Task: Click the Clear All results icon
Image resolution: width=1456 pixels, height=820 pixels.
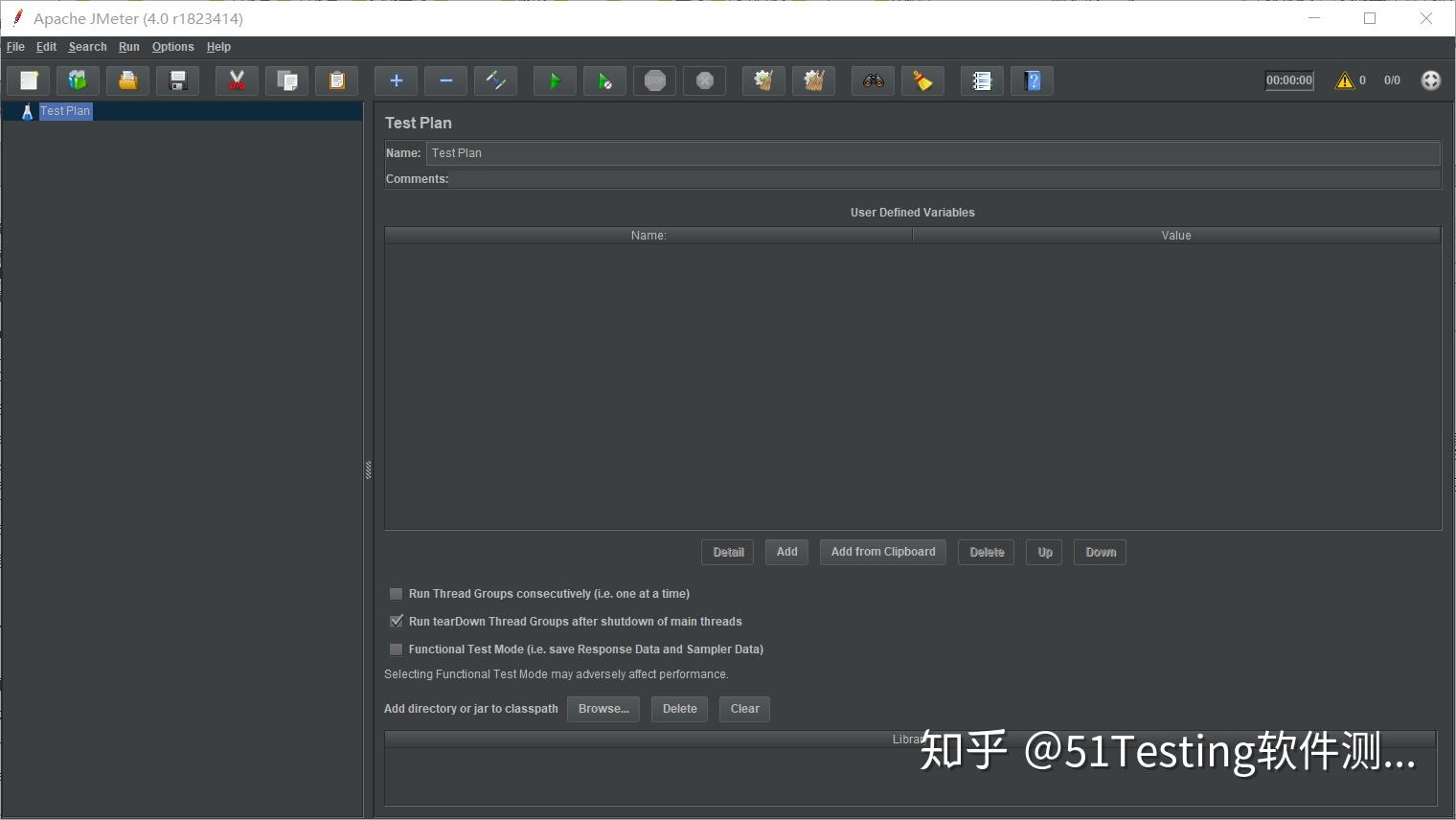Action: click(814, 80)
